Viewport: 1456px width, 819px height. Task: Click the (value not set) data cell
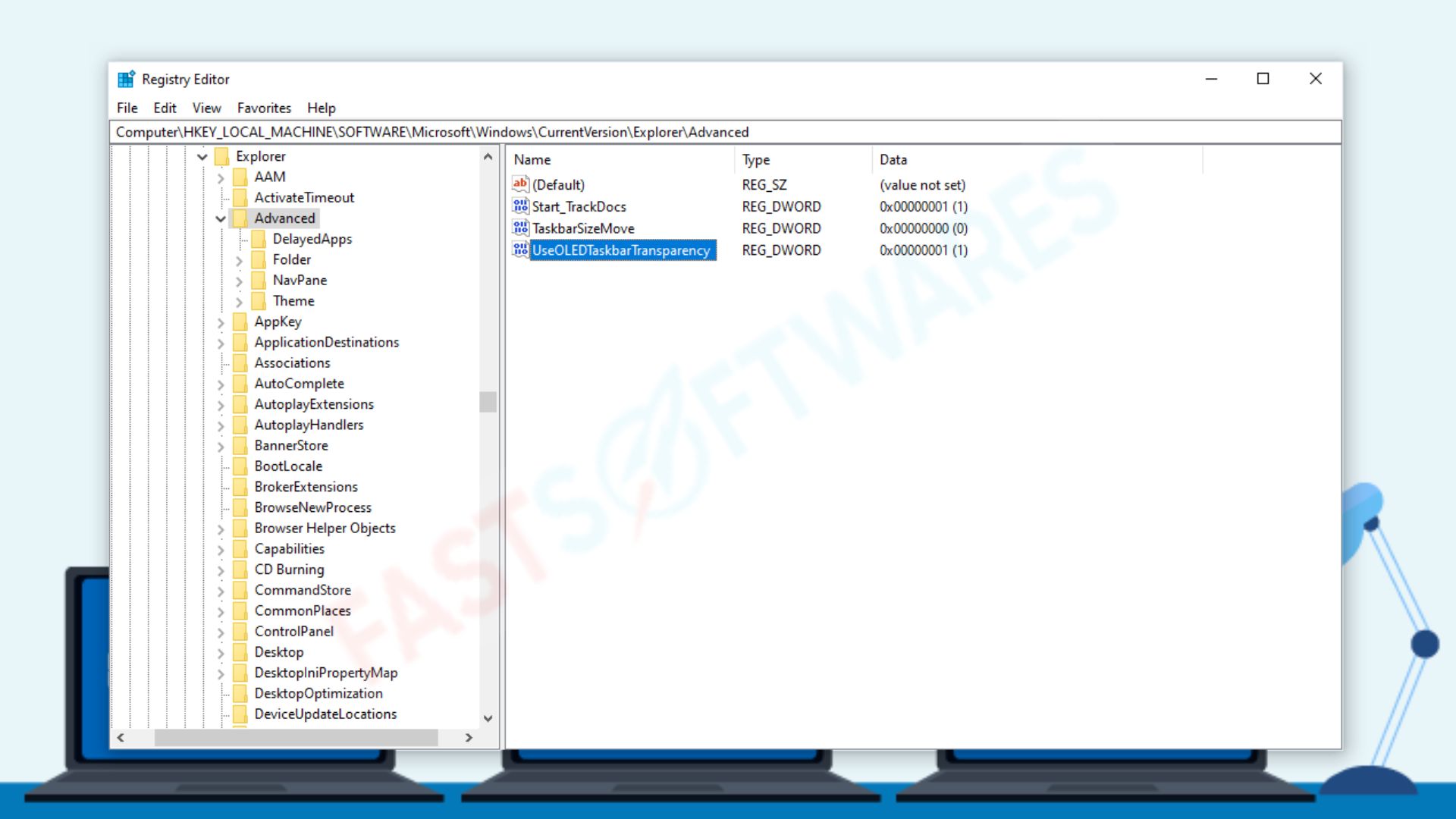pos(922,185)
